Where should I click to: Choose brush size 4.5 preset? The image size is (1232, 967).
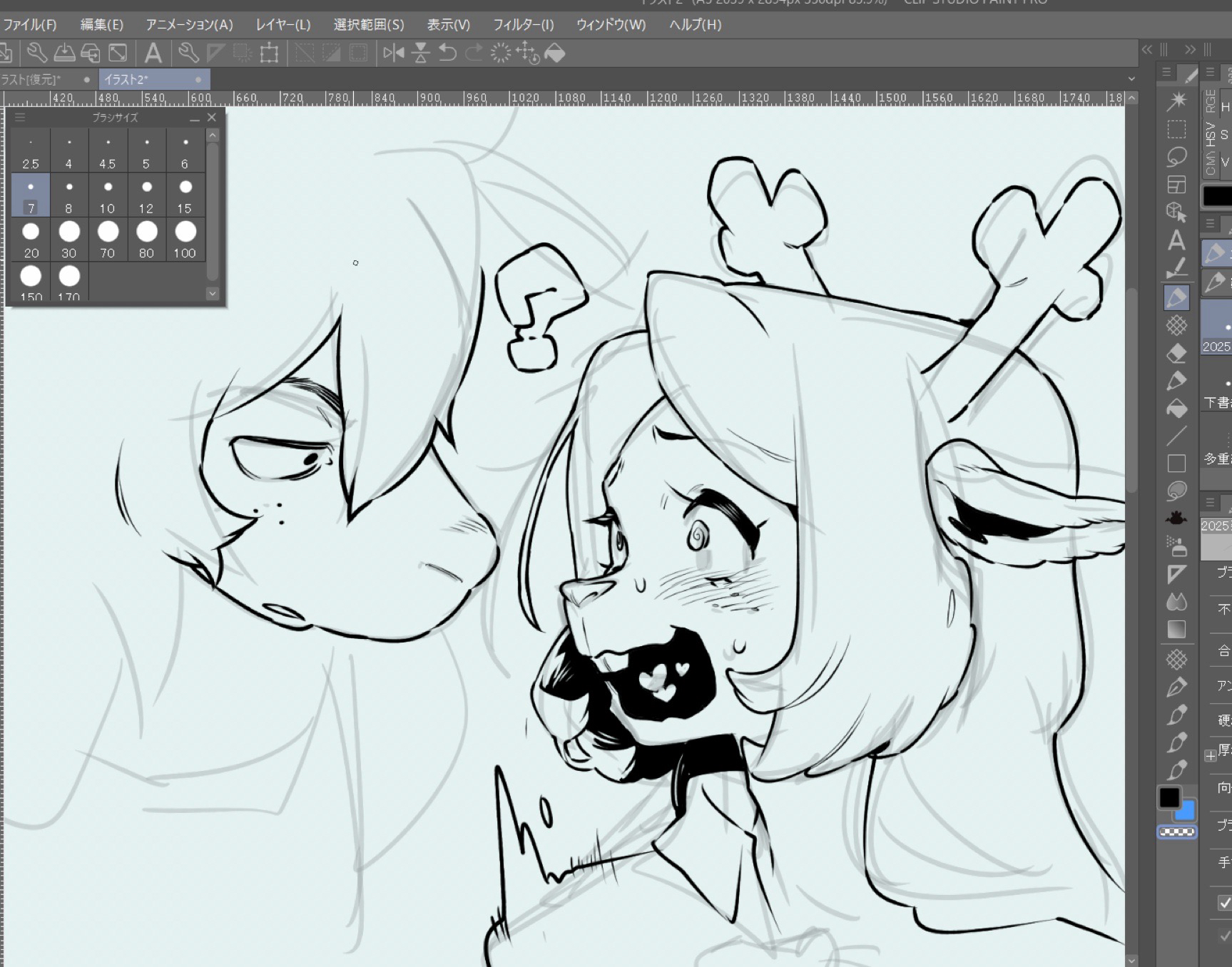pyautogui.click(x=108, y=150)
